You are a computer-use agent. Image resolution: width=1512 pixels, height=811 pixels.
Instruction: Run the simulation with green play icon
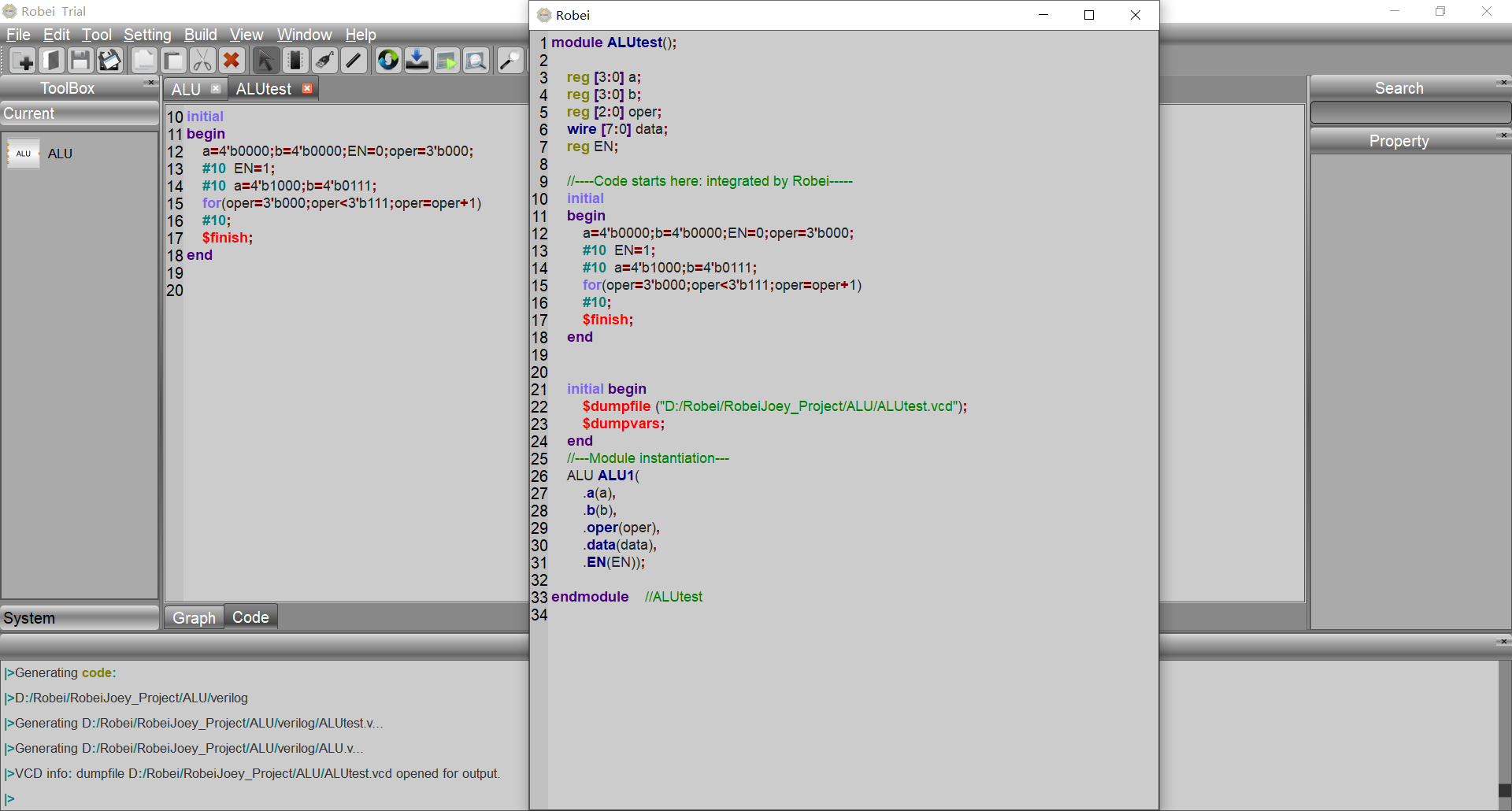[447, 60]
